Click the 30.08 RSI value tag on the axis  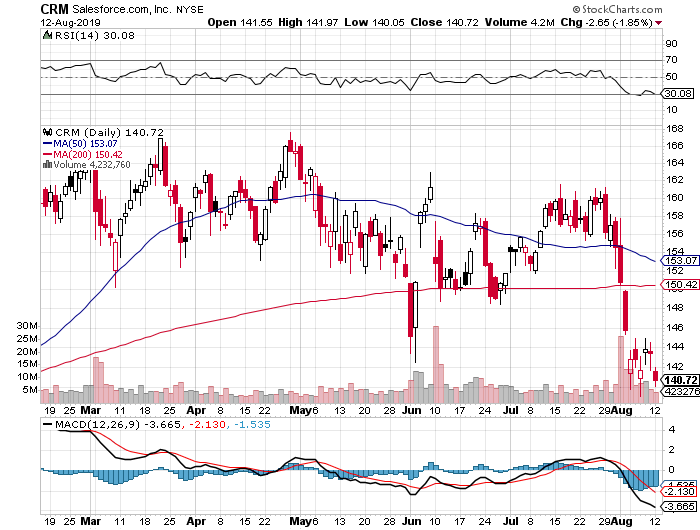click(678, 94)
